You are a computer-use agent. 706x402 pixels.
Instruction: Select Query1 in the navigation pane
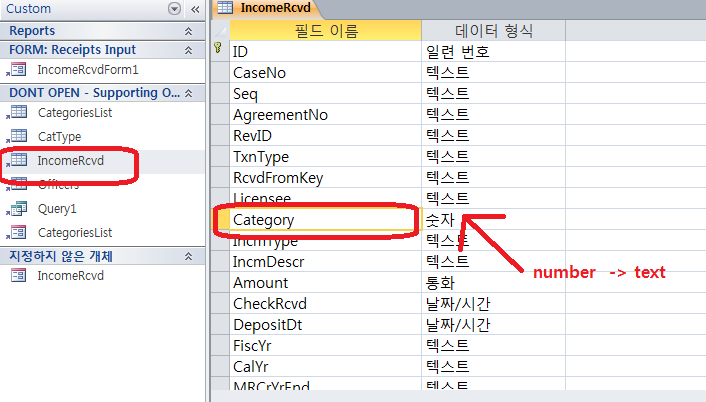tap(57, 209)
